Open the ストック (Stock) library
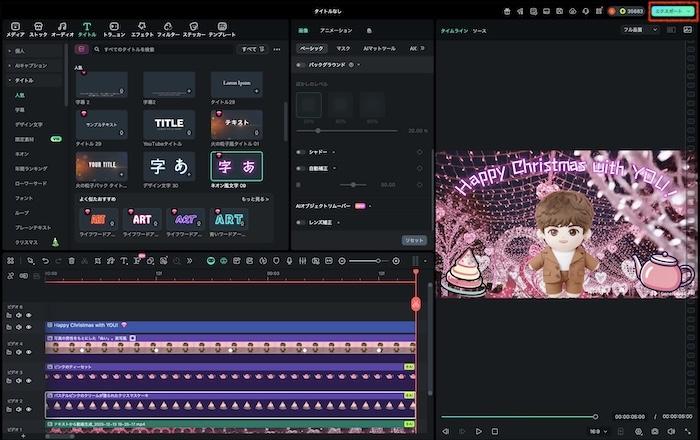This screenshot has height=440, width=700. [x=38, y=29]
